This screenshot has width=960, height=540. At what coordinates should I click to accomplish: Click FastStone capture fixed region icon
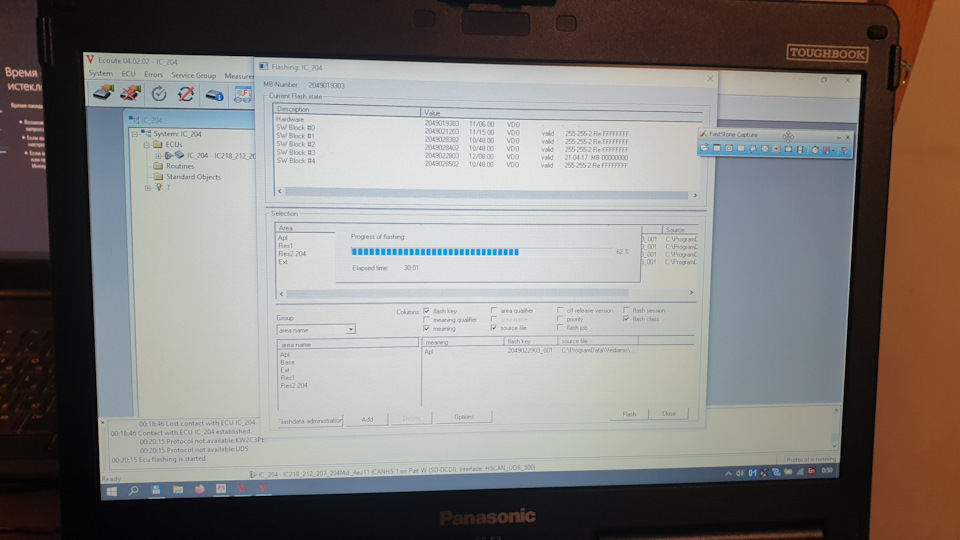(788, 149)
